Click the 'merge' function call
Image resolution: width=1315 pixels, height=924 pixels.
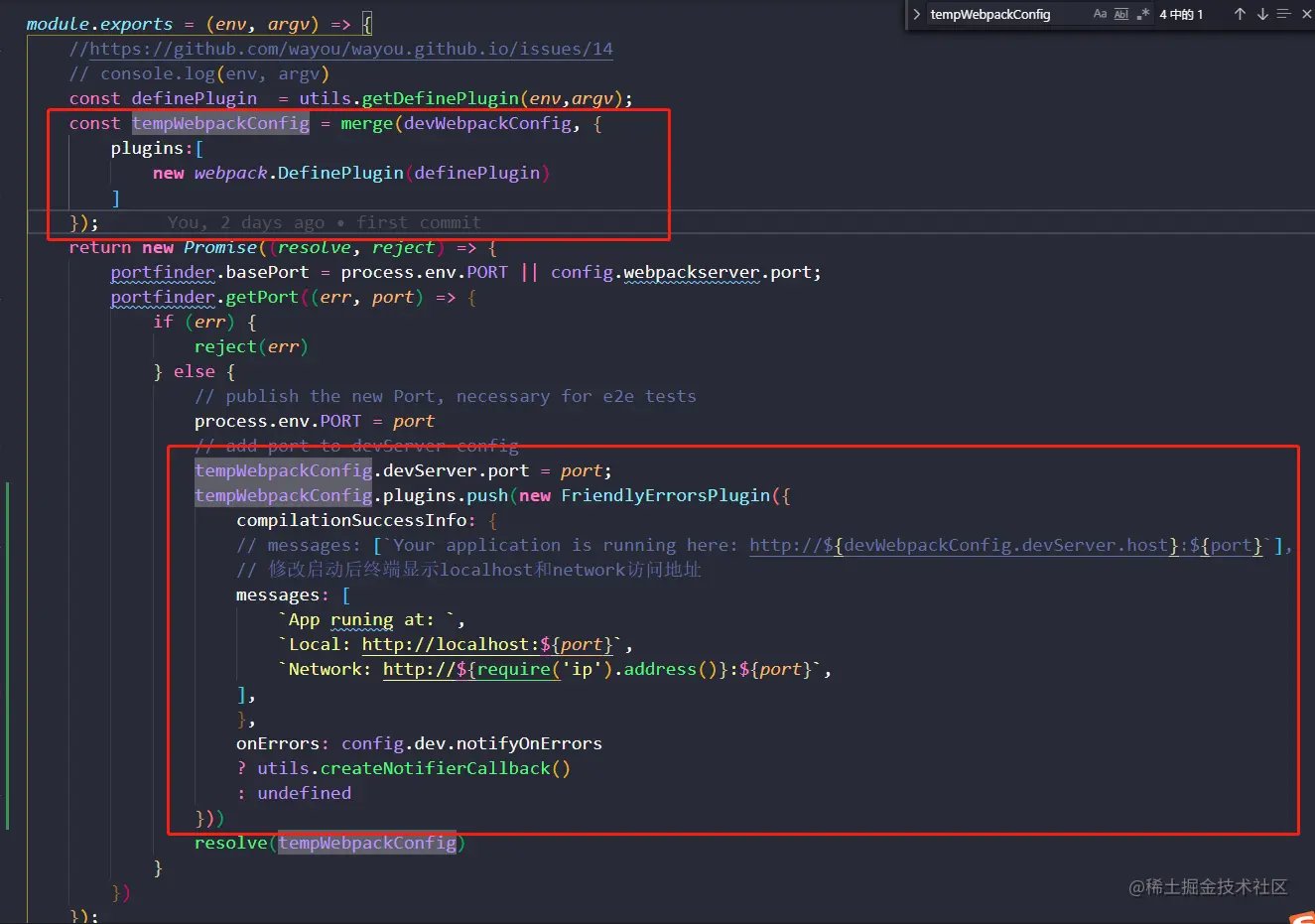click(367, 123)
